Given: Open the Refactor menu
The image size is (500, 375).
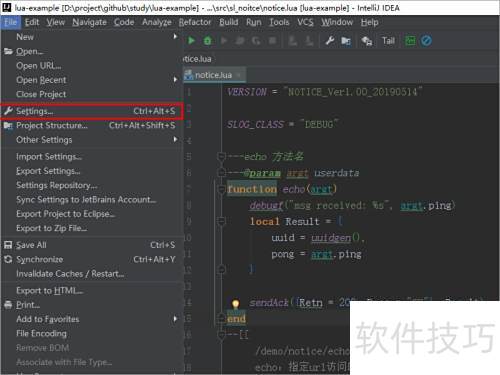Looking at the screenshot, I should tap(195, 22).
